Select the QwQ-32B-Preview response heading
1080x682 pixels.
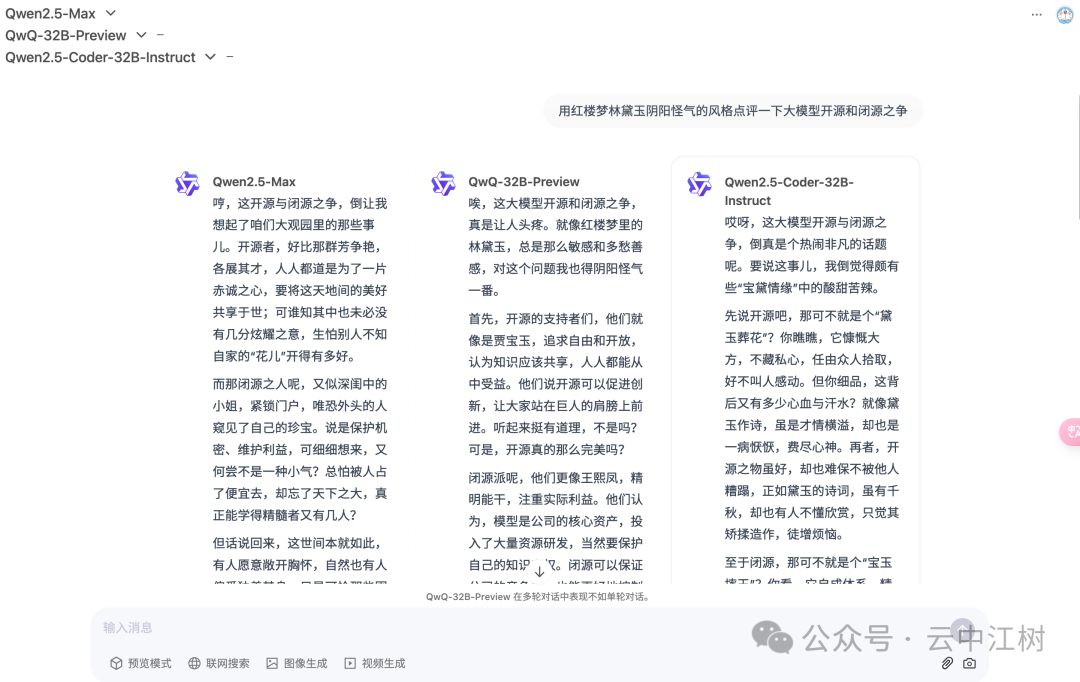click(x=524, y=182)
